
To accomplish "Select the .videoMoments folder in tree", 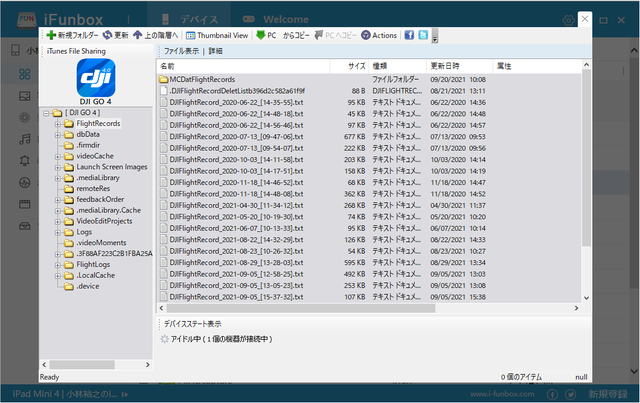I will coord(101,243).
